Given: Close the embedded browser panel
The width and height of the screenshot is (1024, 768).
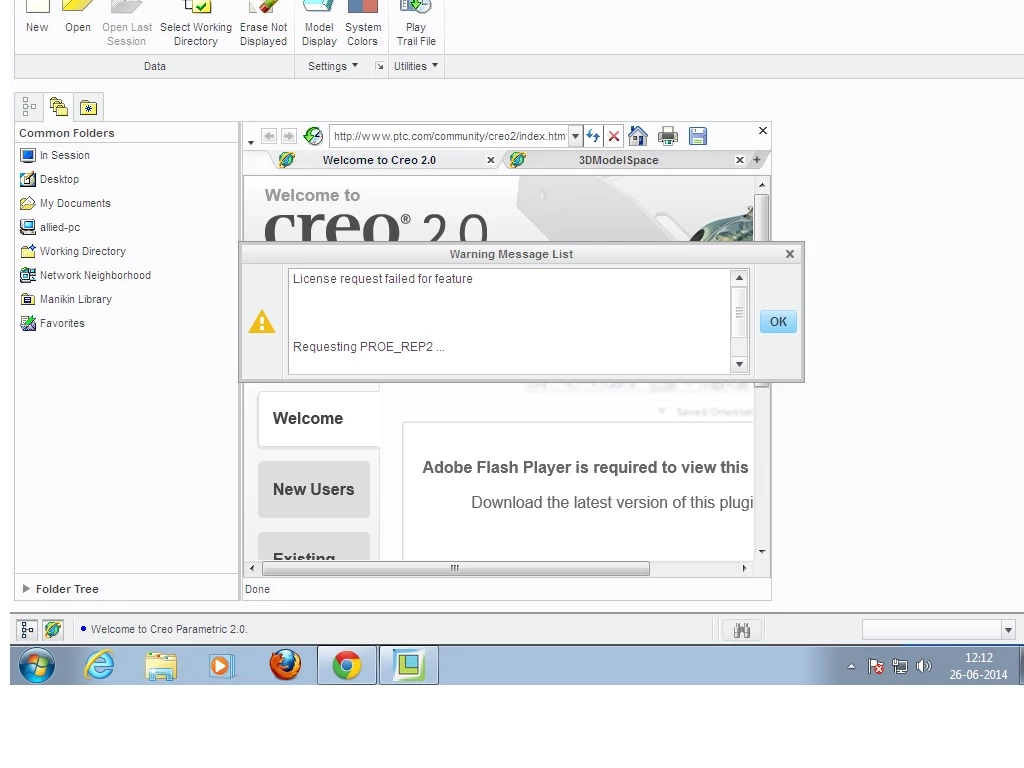Looking at the screenshot, I should (x=763, y=131).
